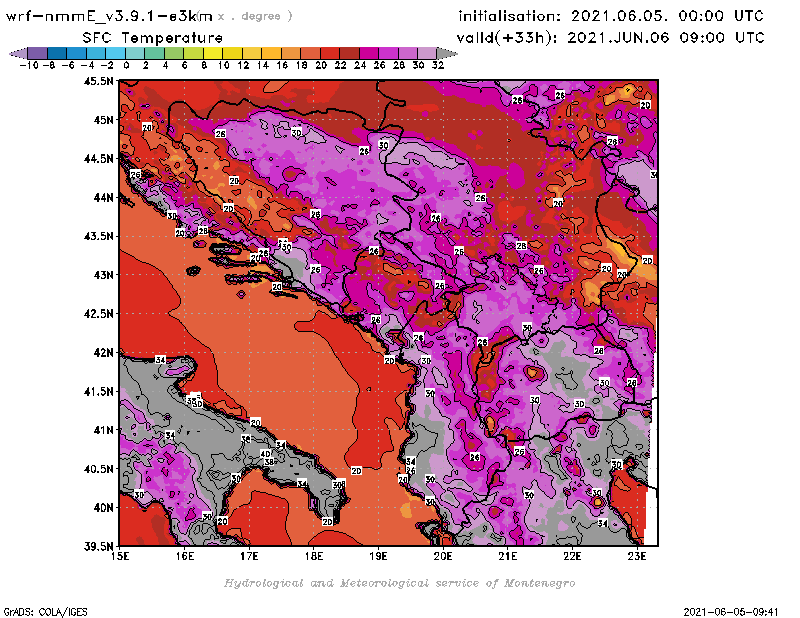800x618 pixels.
Task: Click the purple legend swatch between -10 and -8
Action: pos(38,54)
